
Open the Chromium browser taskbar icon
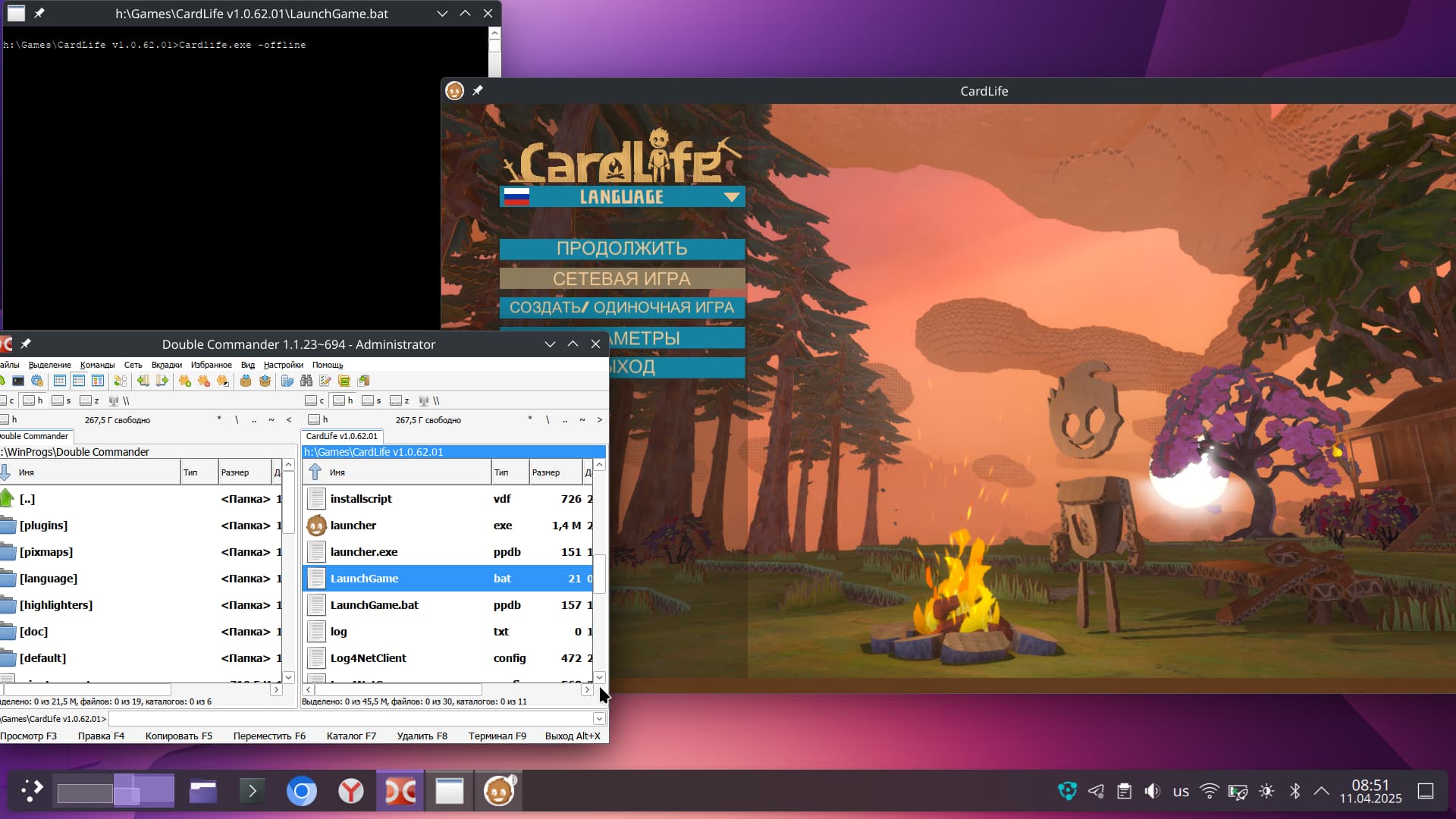tap(302, 791)
